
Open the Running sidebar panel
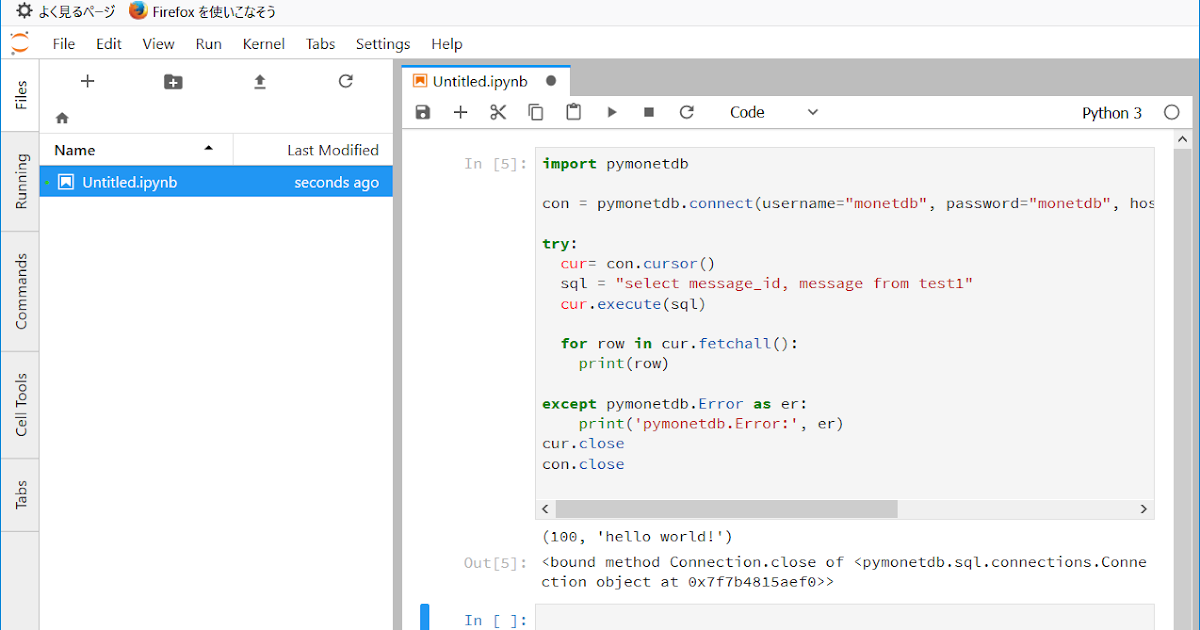tap(19, 180)
